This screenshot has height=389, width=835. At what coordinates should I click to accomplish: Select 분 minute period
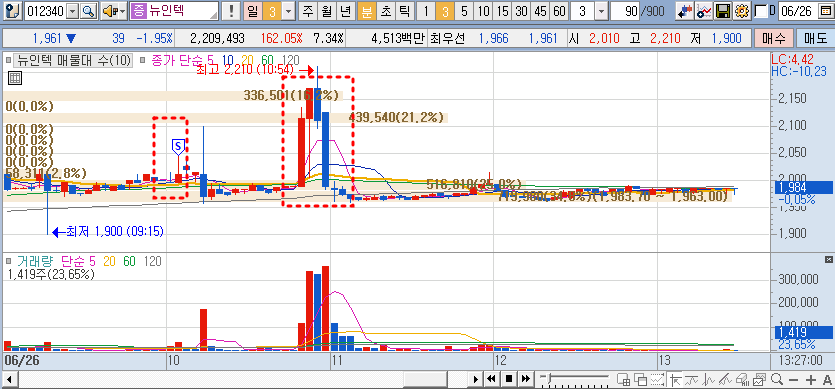[x=366, y=11]
